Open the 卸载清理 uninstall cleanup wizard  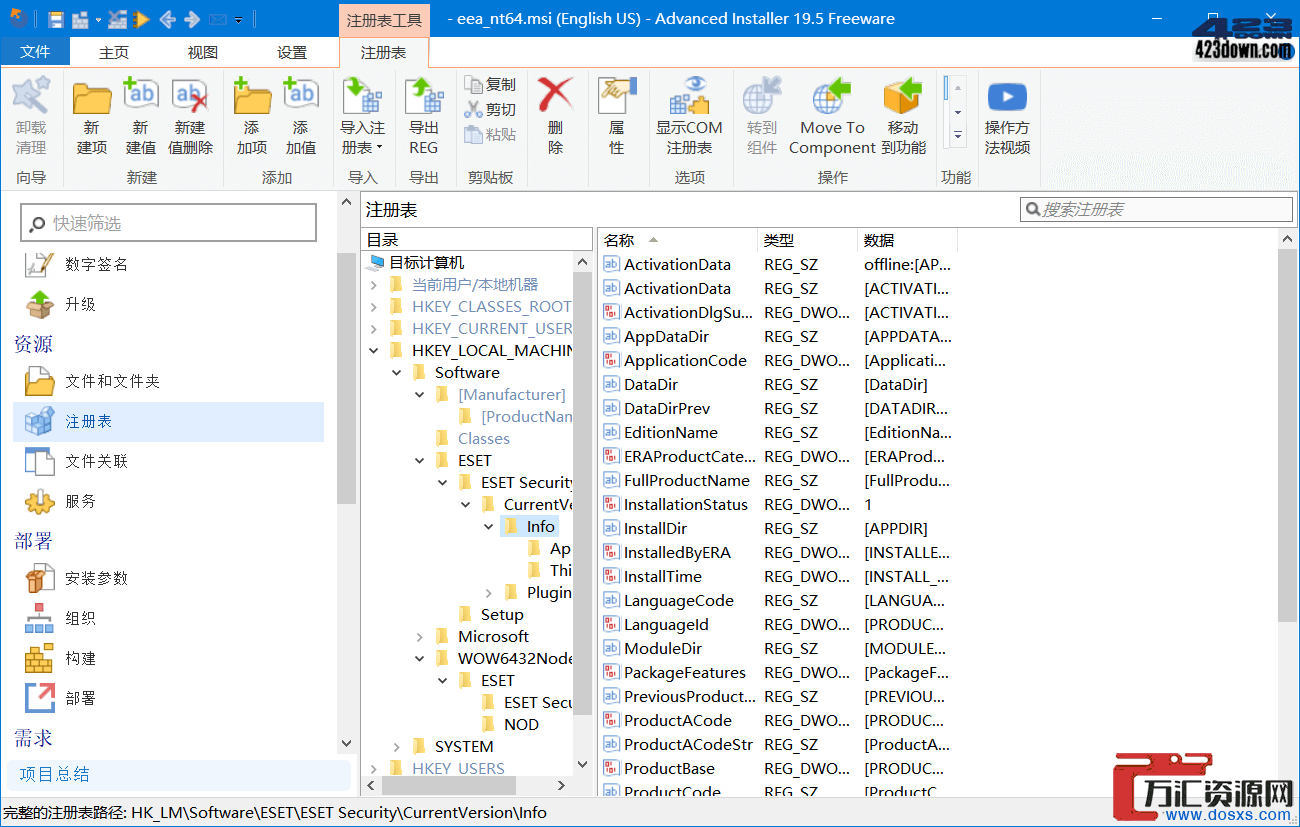coord(31,117)
